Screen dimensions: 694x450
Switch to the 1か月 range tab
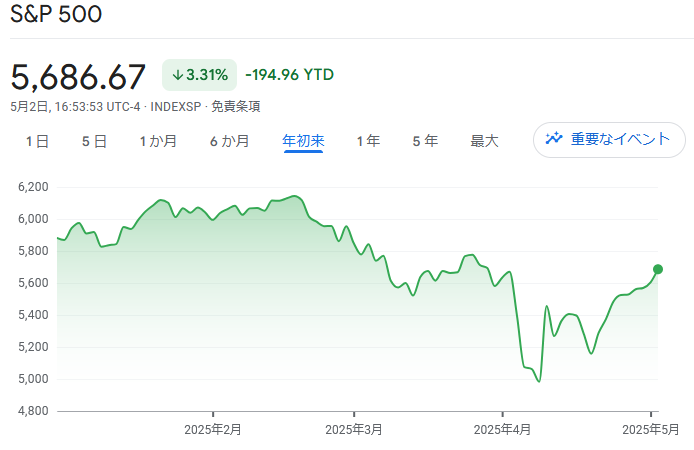click(x=158, y=142)
